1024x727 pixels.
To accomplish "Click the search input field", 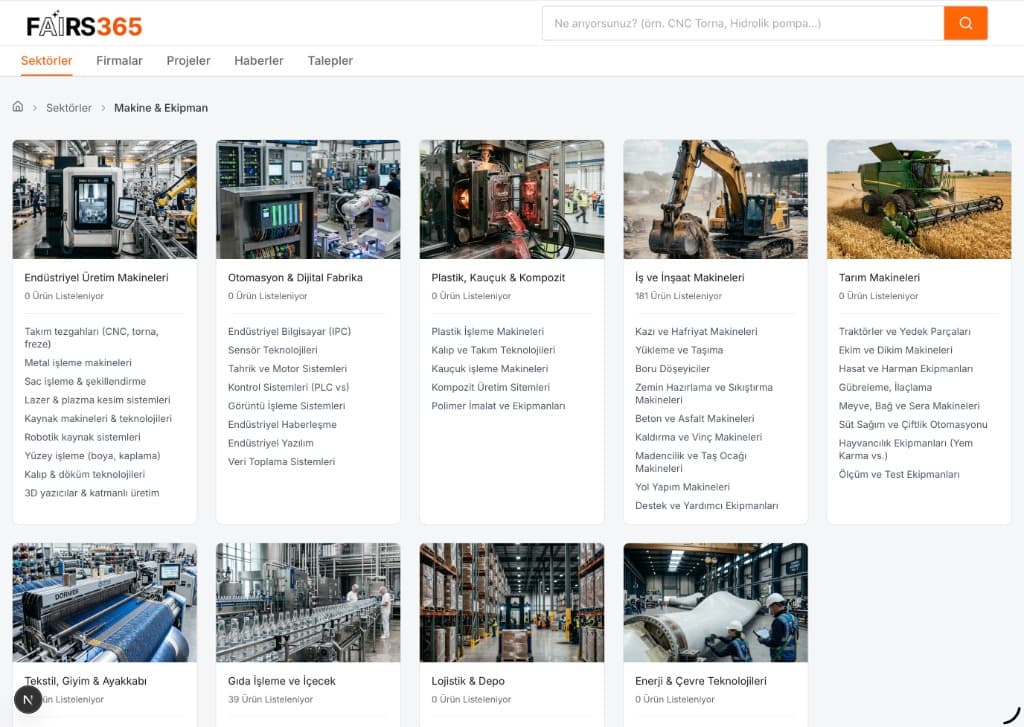I will (742, 23).
